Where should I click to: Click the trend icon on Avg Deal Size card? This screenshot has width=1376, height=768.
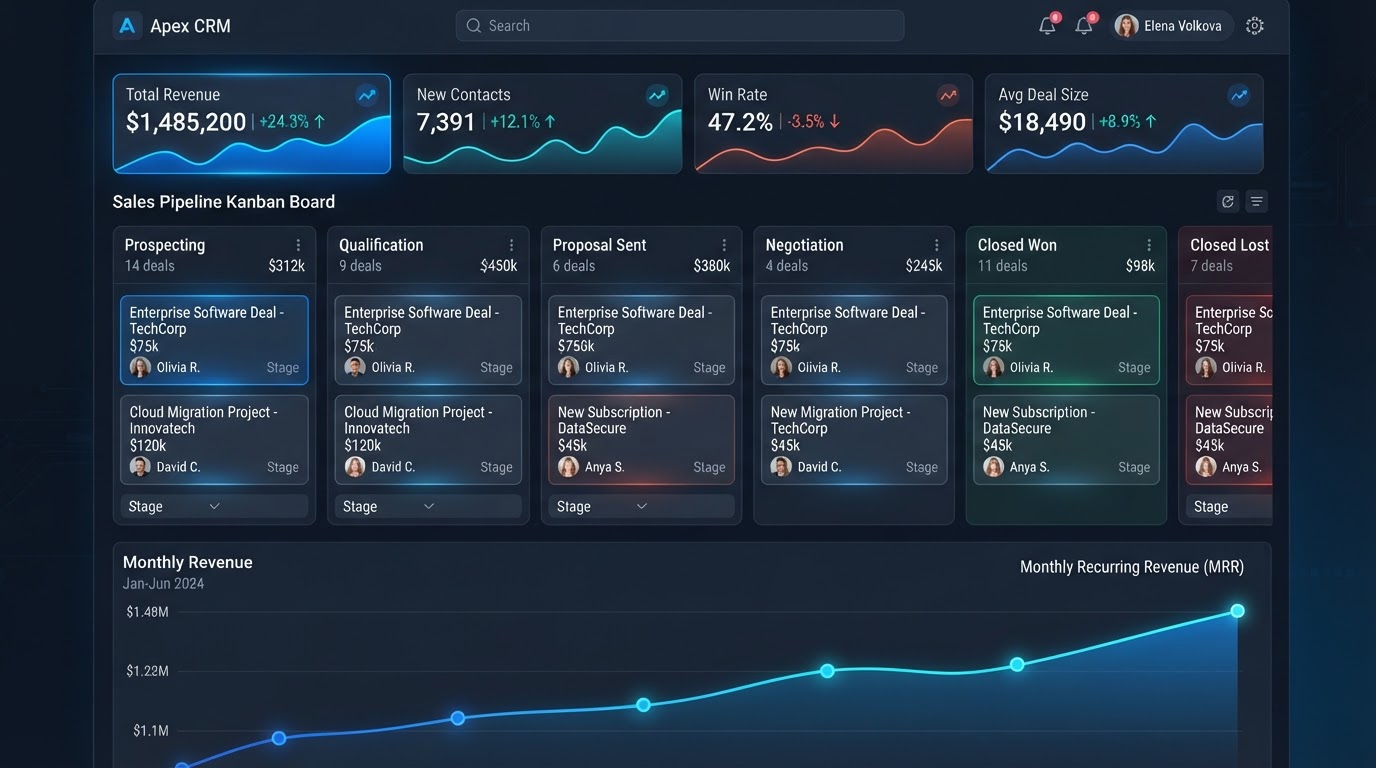[x=1239, y=96]
